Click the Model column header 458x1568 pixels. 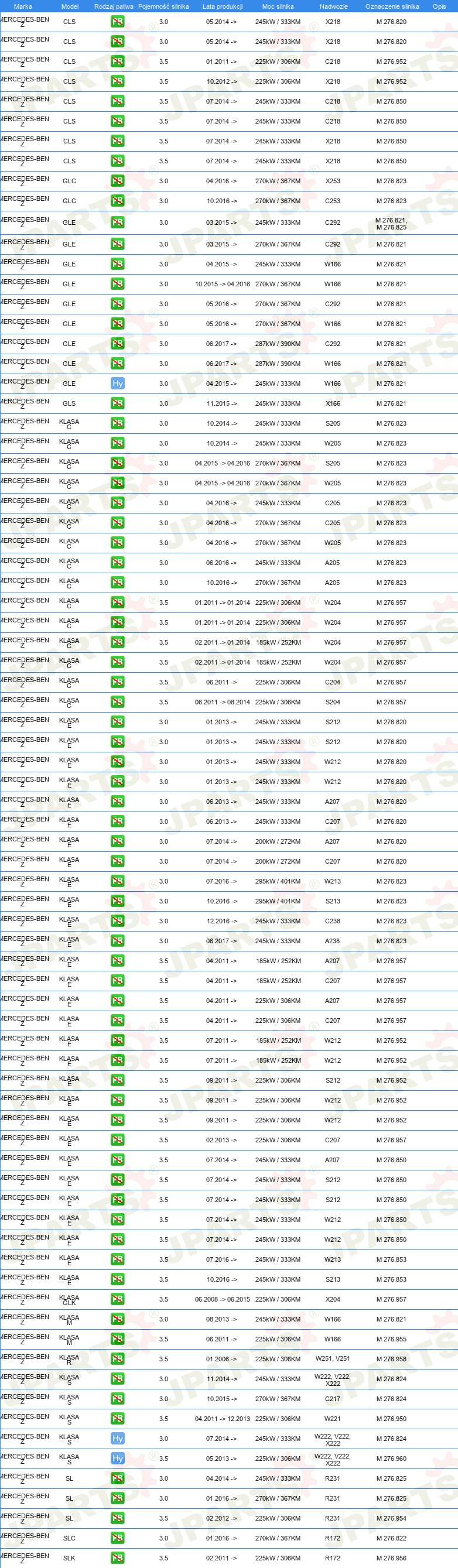[x=70, y=6]
